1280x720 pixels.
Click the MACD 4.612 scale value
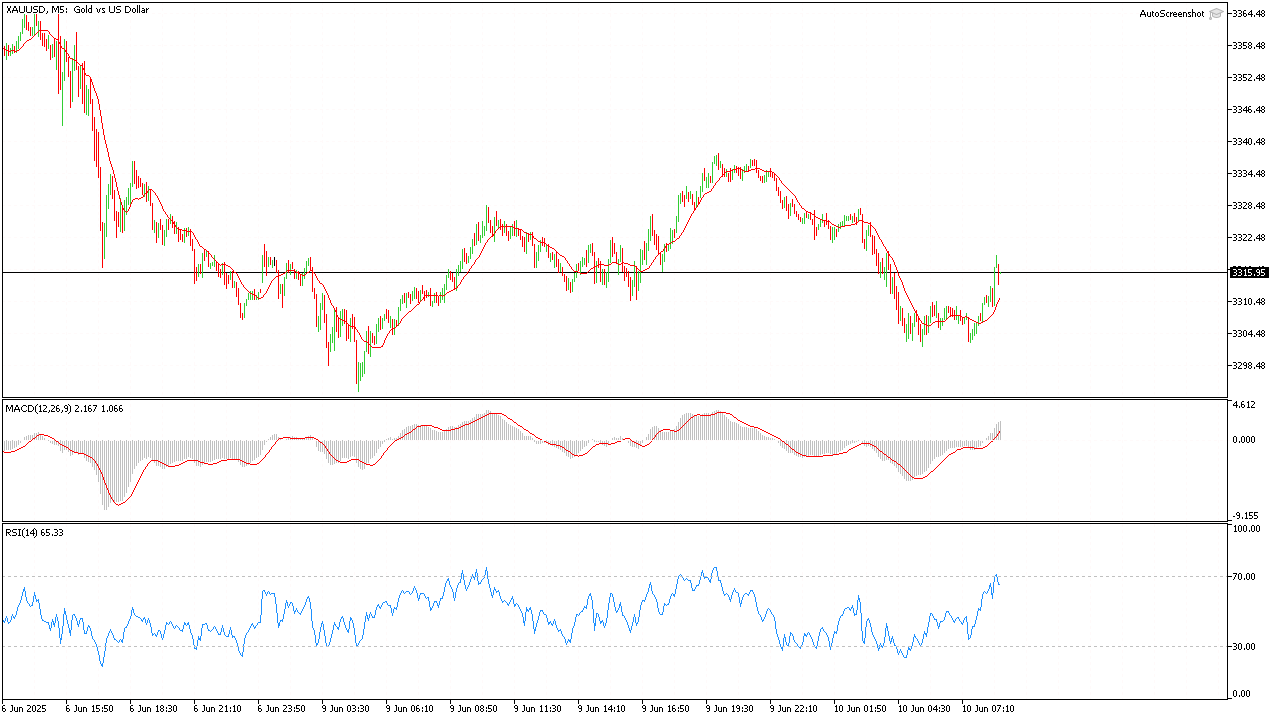(x=1245, y=405)
